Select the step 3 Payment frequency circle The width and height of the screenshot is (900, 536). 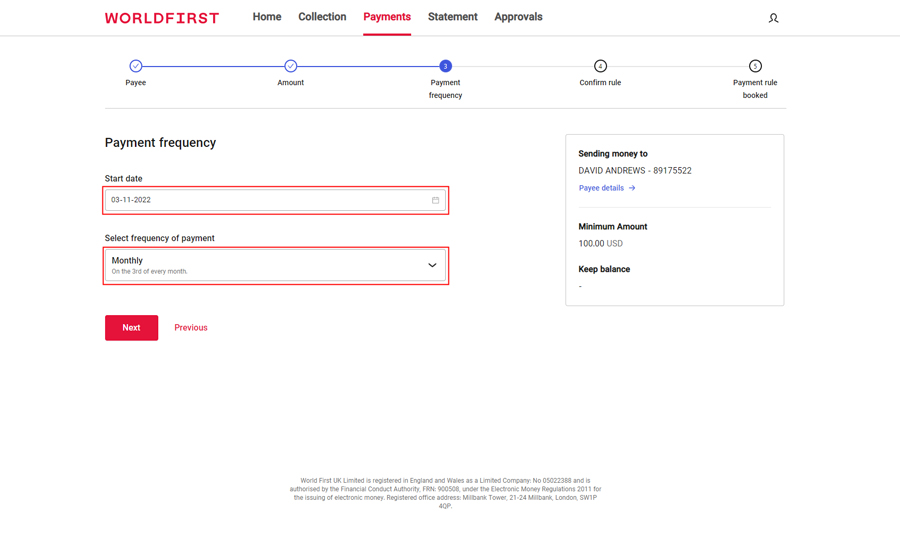tap(445, 66)
